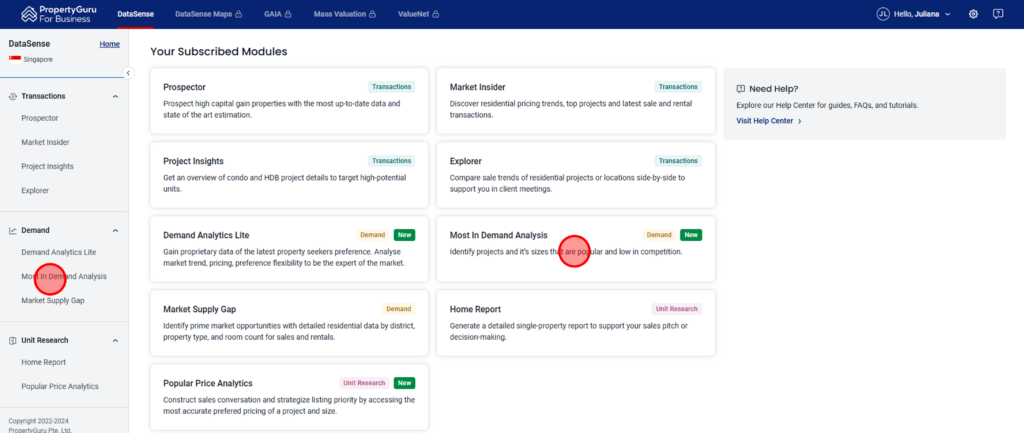Open the settings gear icon
The width and height of the screenshot is (1024, 433).
(x=973, y=14)
